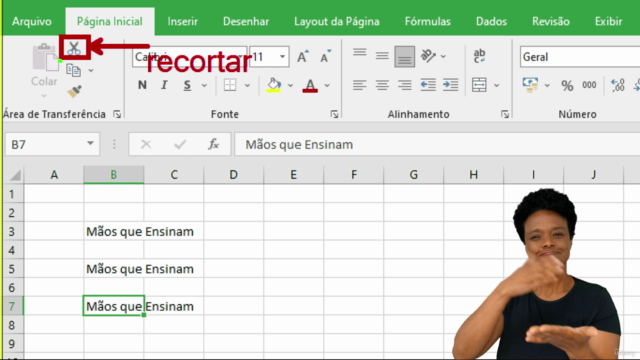Apply thousands separator 000 style
The image size is (640, 360).
pyautogui.click(x=589, y=85)
